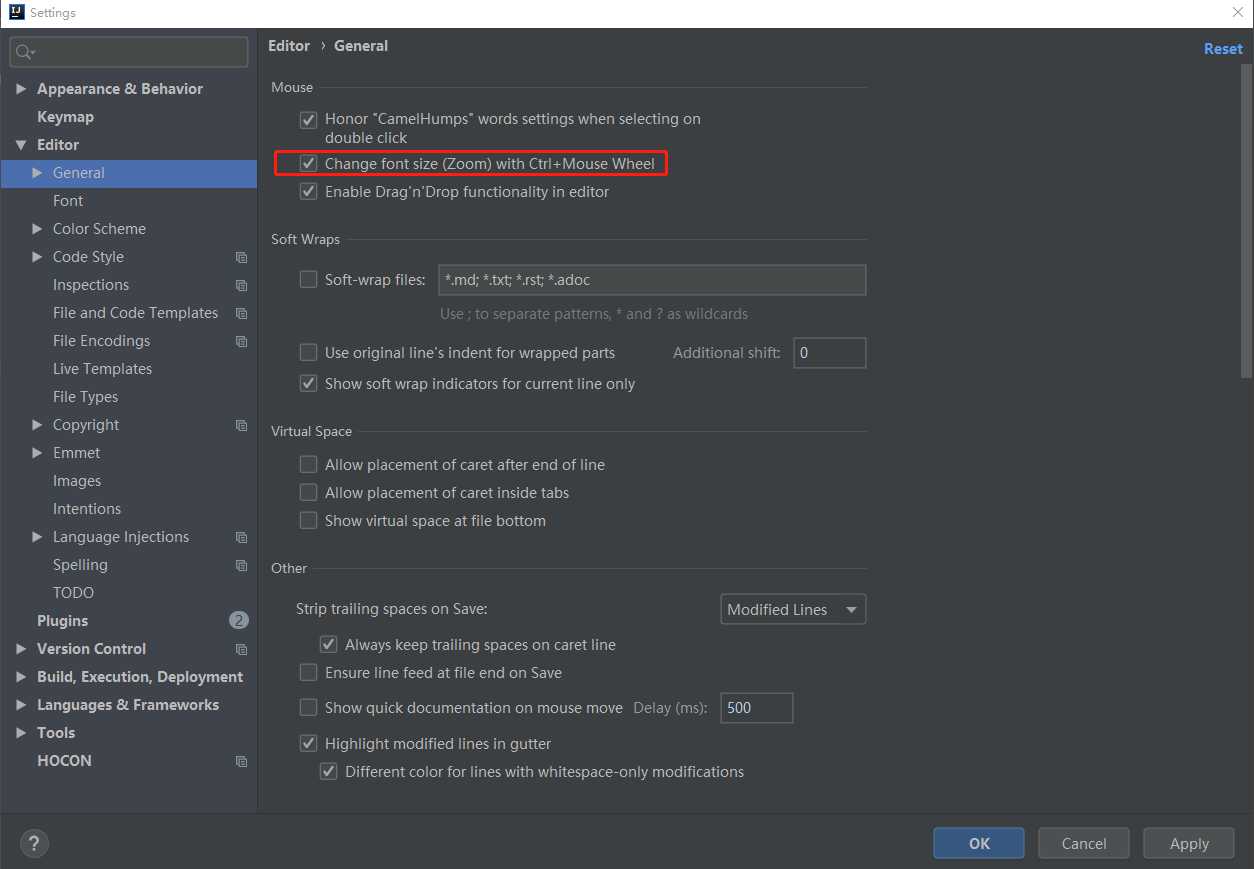Viewport: 1254px width, 869px height.
Task: Expand Version Control tree node
Action: pyautogui.click(x=21, y=649)
